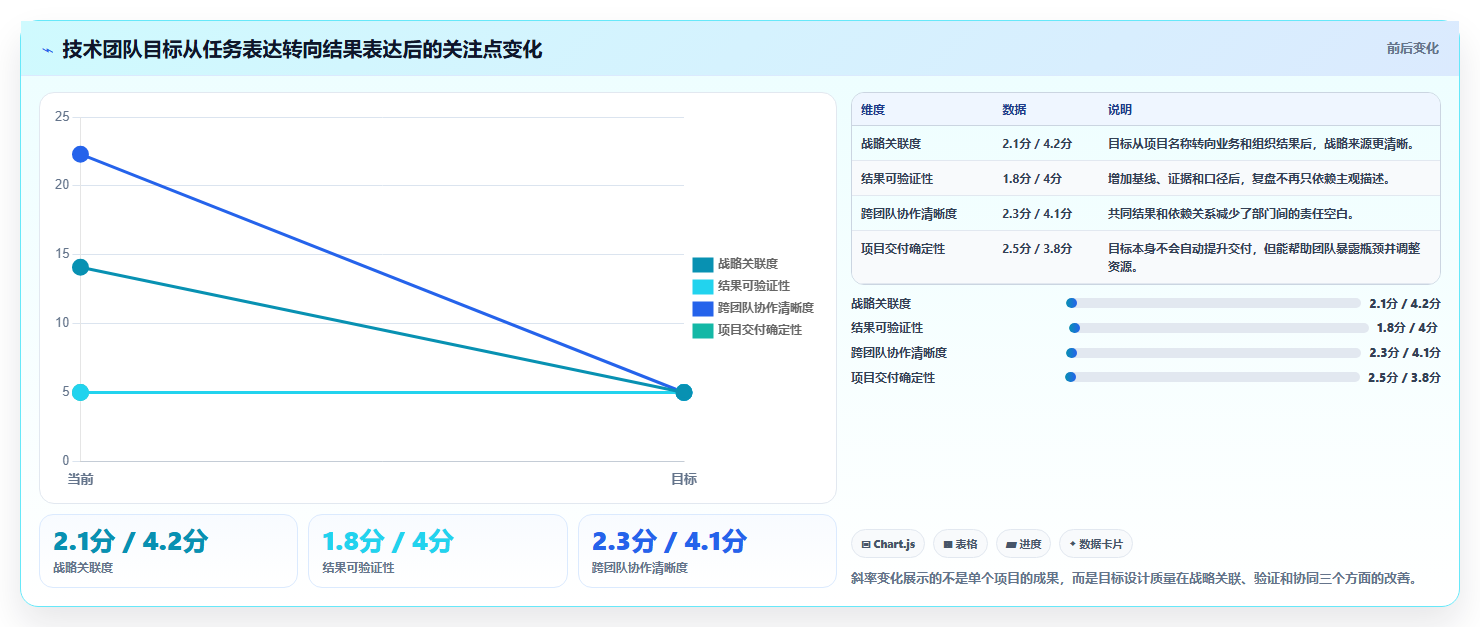Click y-axis tick label 25
The height and width of the screenshot is (627, 1480).
pyautogui.click(x=62, y=117)
